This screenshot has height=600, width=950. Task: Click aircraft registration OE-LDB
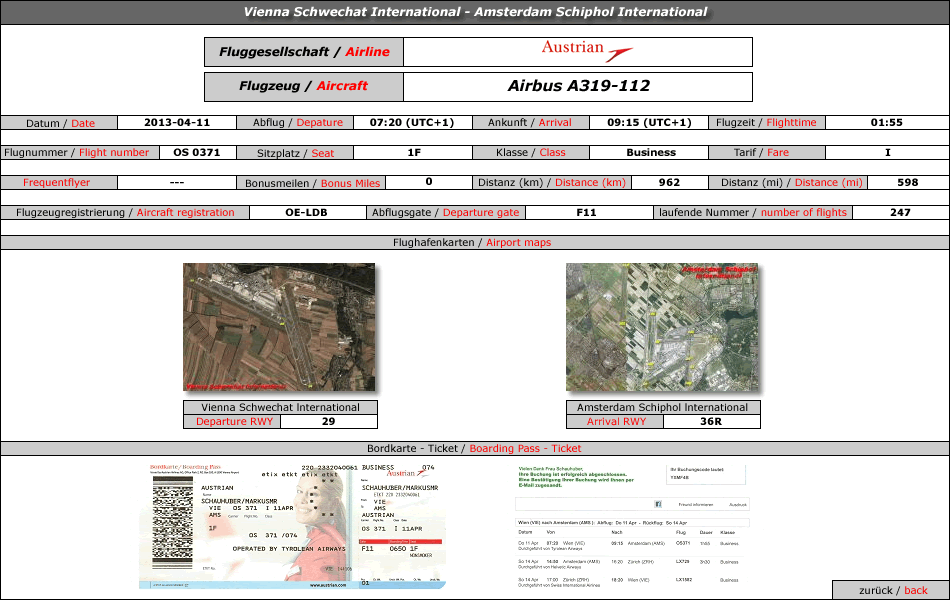306,212
